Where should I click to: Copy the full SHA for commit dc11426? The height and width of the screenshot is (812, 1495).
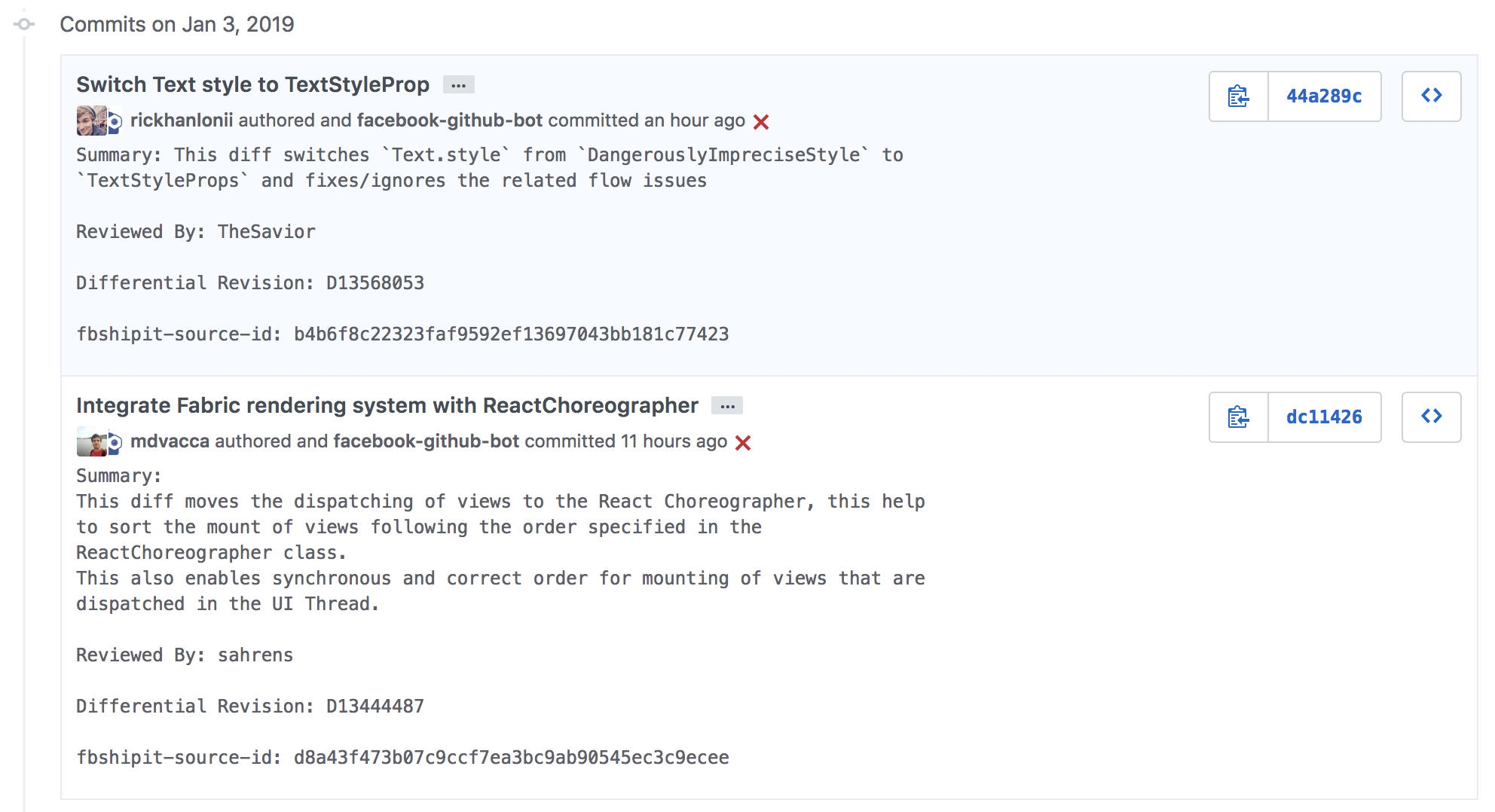pyautogui.click(x=1238, y=417)
